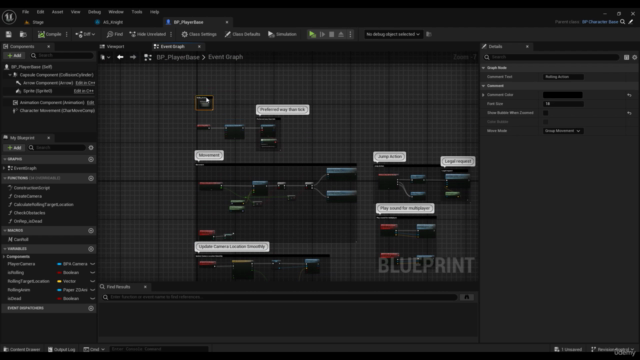Viewport: 640px width, 360px height.
Task: Open the Diff dropdown
Action: (x=85, y=34)
